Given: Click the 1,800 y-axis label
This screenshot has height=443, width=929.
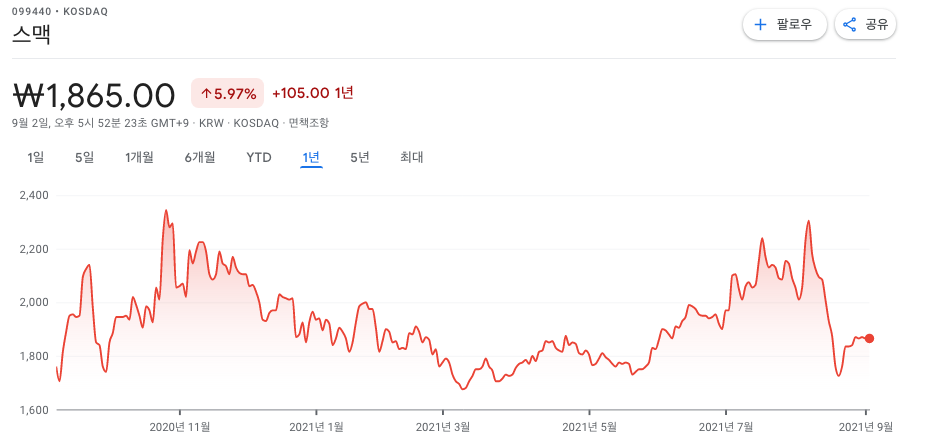Looking at the screenshot, I should (x=36, y=356).
